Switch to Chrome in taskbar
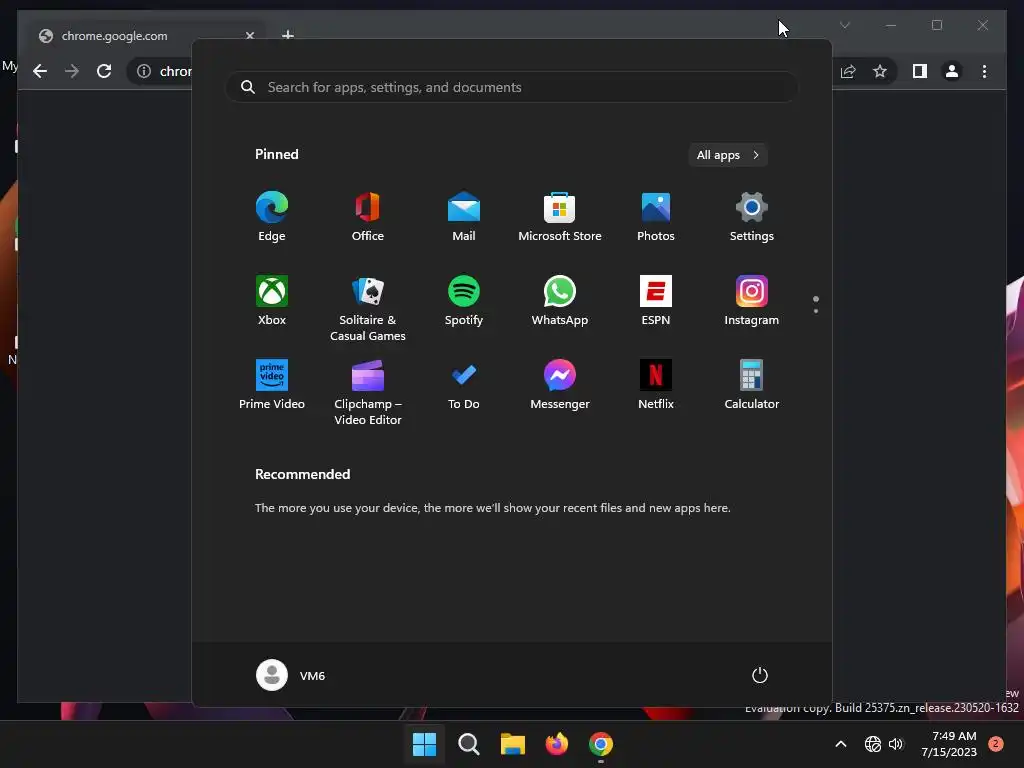This screenshot has width=1024, height=768. (x=601, y=744)
